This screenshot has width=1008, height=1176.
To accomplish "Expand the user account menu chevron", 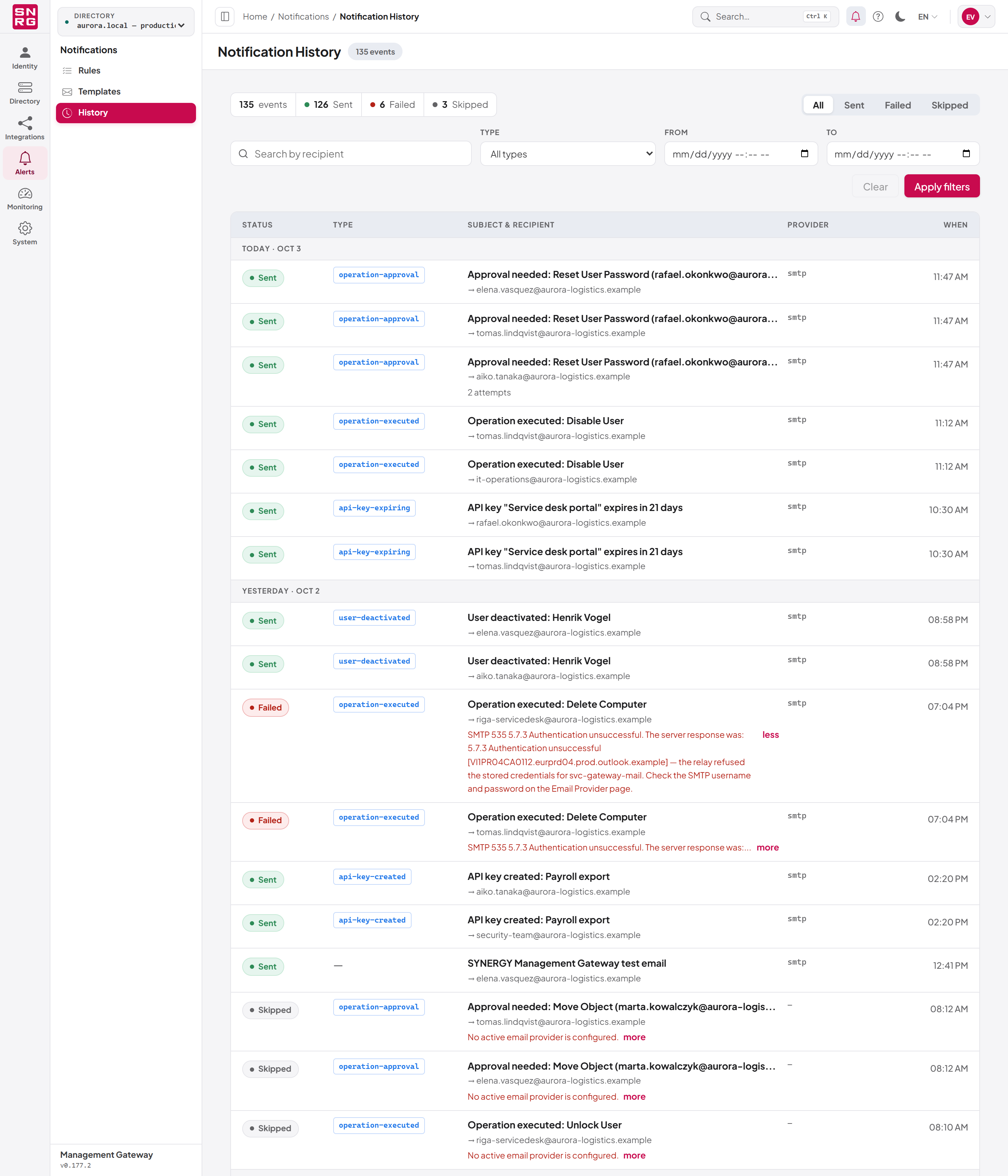I will coord(988,16).
